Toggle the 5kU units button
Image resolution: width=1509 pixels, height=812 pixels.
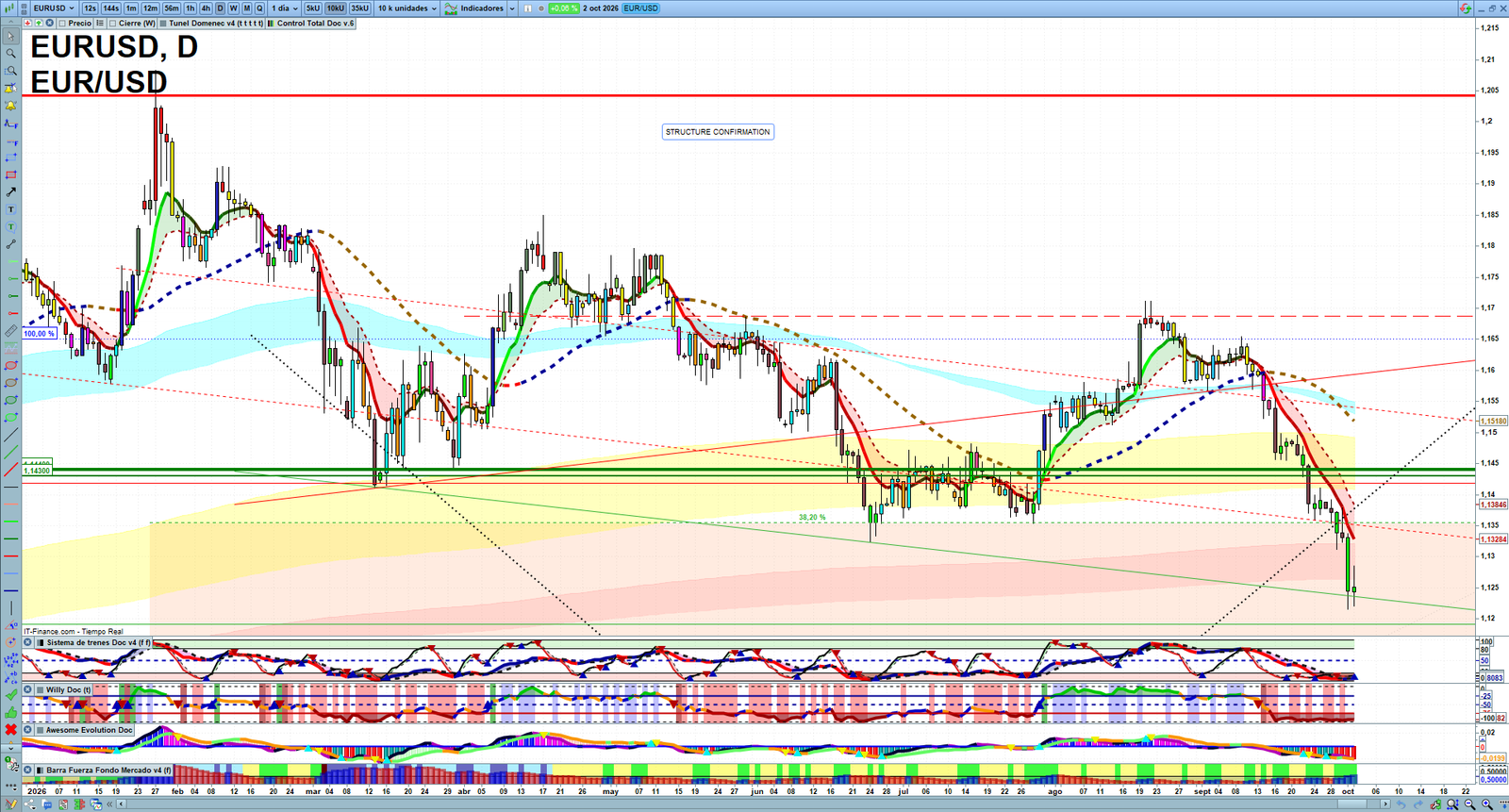click(x=313, y=8)
